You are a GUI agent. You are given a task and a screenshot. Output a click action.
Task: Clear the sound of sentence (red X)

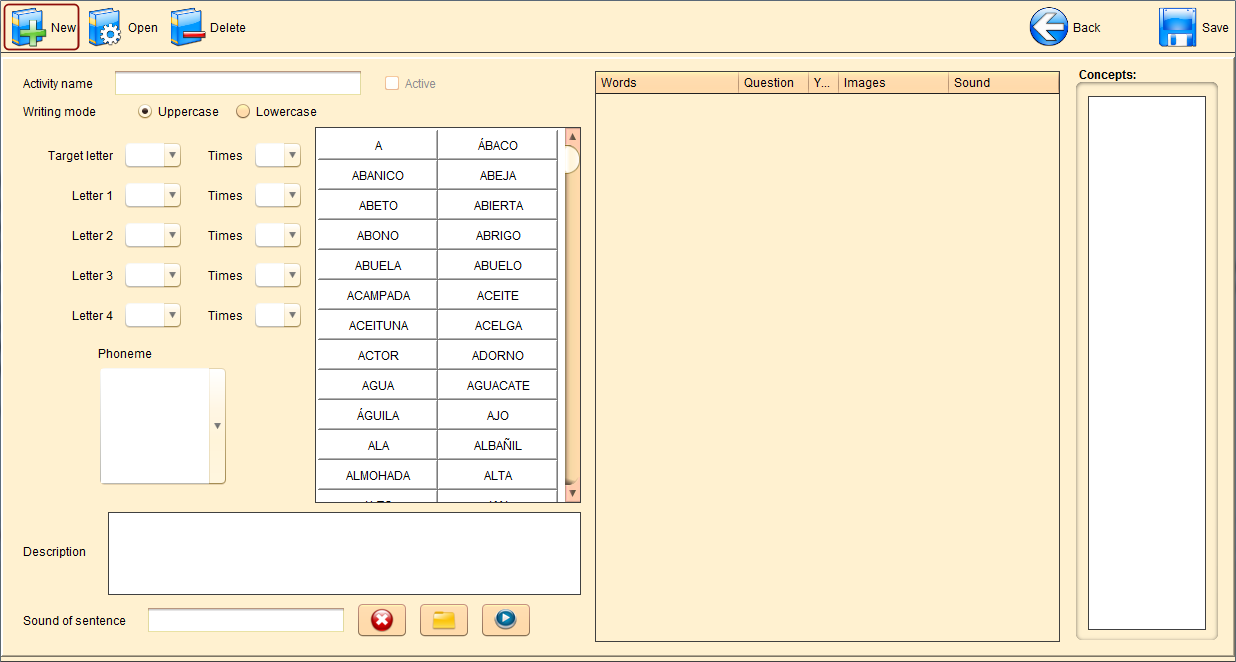click(x=382, y=620)
